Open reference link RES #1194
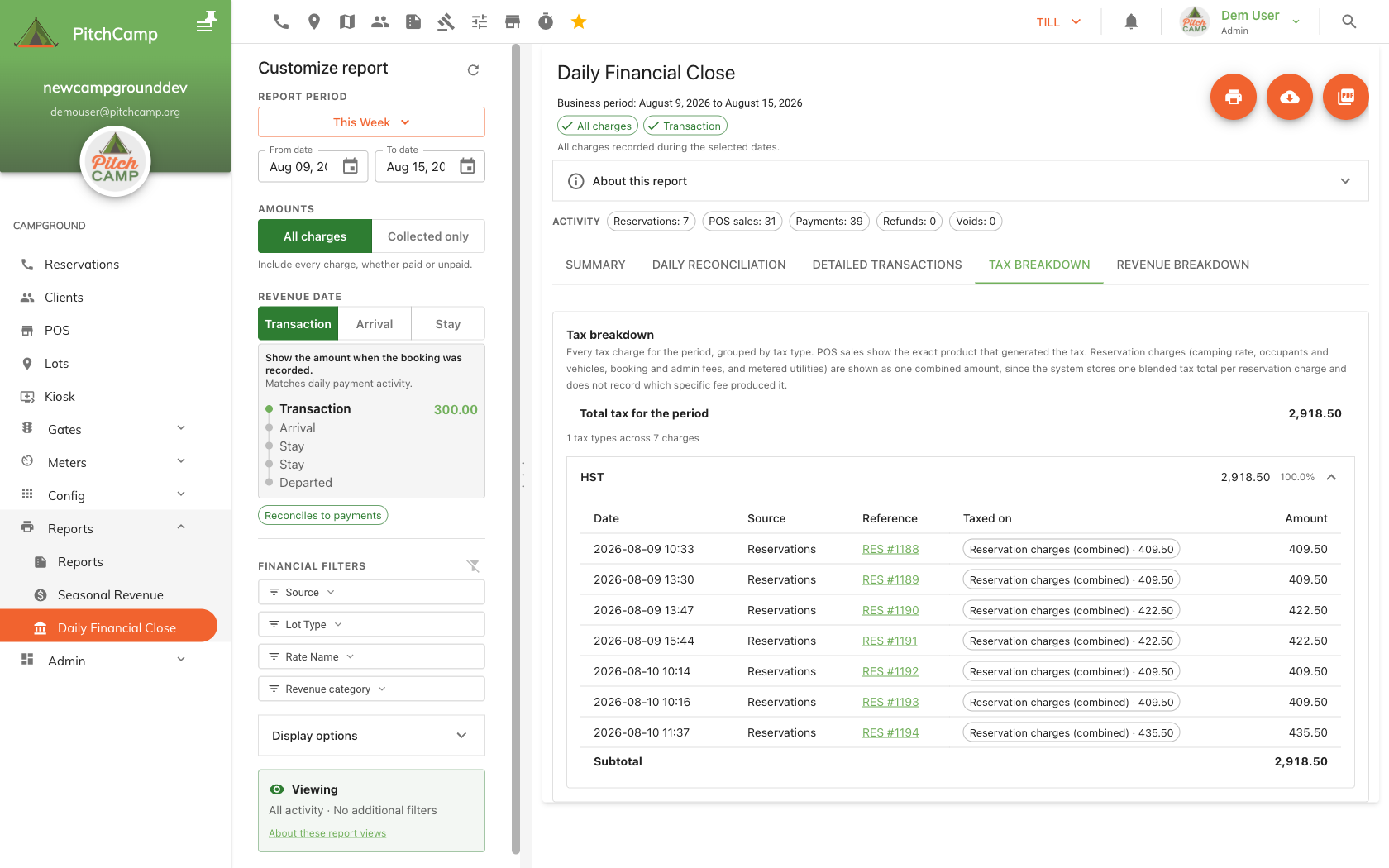This screenshot has height=868, width=1389. click(890, 733)
